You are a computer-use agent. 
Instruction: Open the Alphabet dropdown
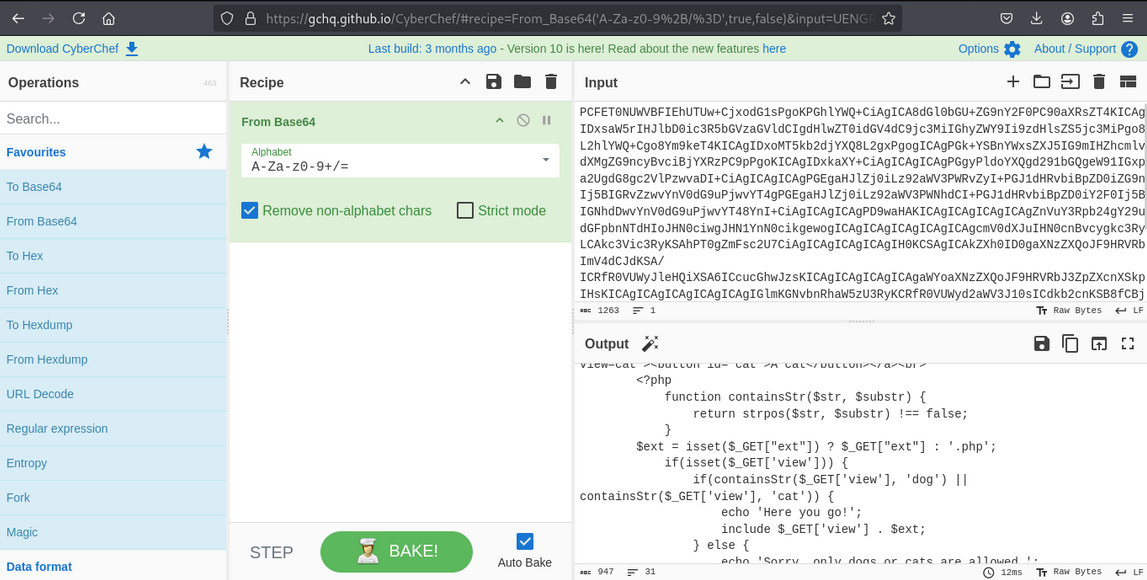click(x=546, y=160)
